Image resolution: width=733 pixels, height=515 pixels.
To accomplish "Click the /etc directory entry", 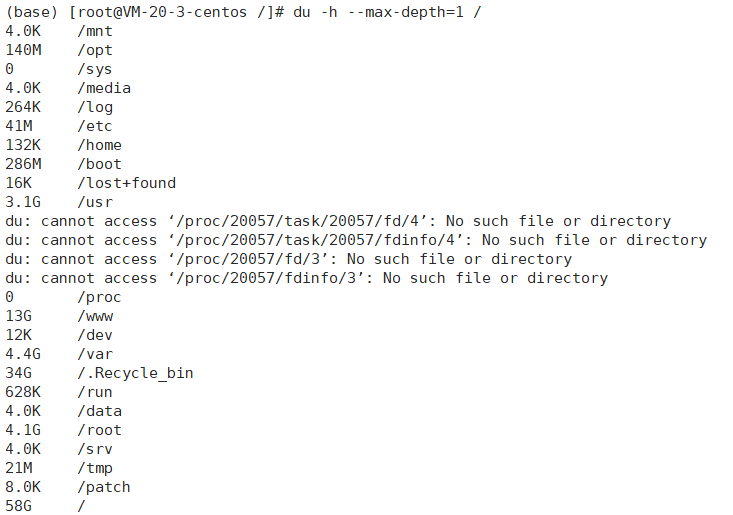I will coord(95,126).
